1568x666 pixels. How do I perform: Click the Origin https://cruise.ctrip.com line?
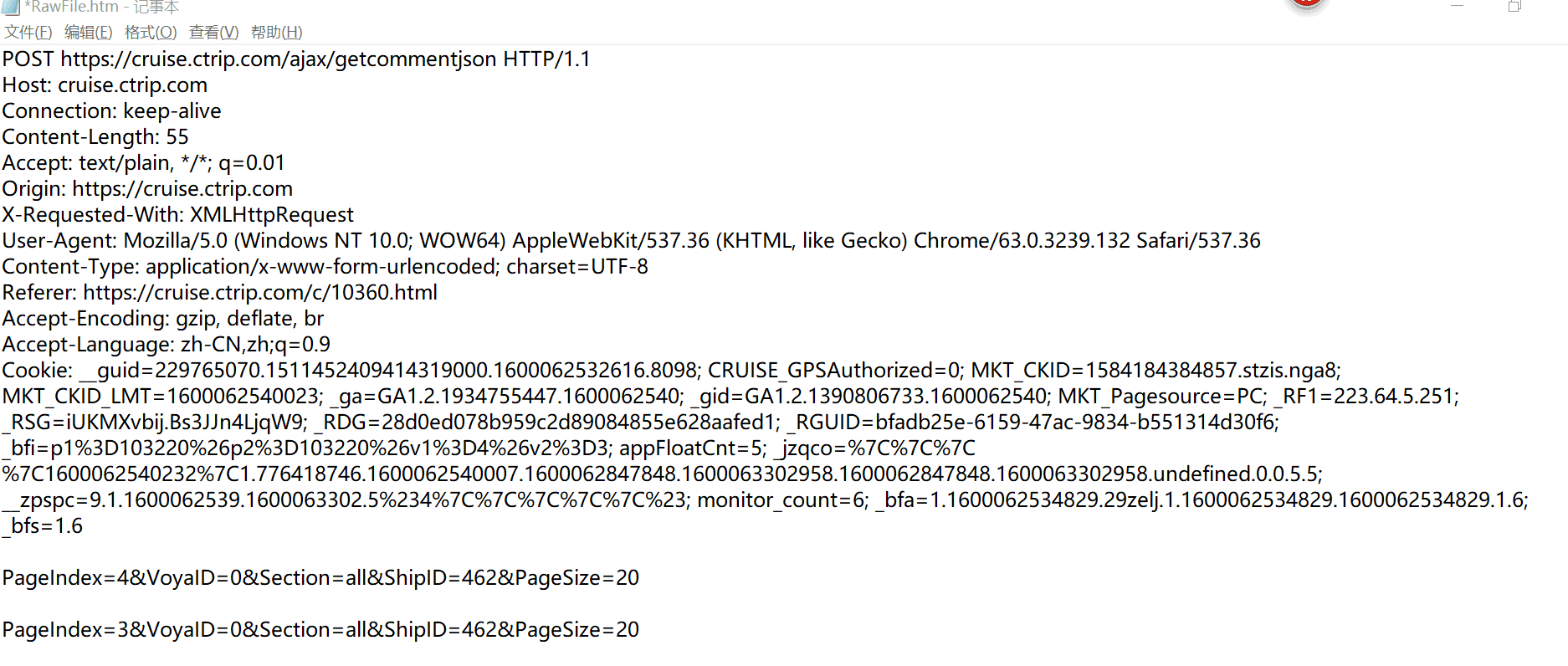[x=147, y=189]
